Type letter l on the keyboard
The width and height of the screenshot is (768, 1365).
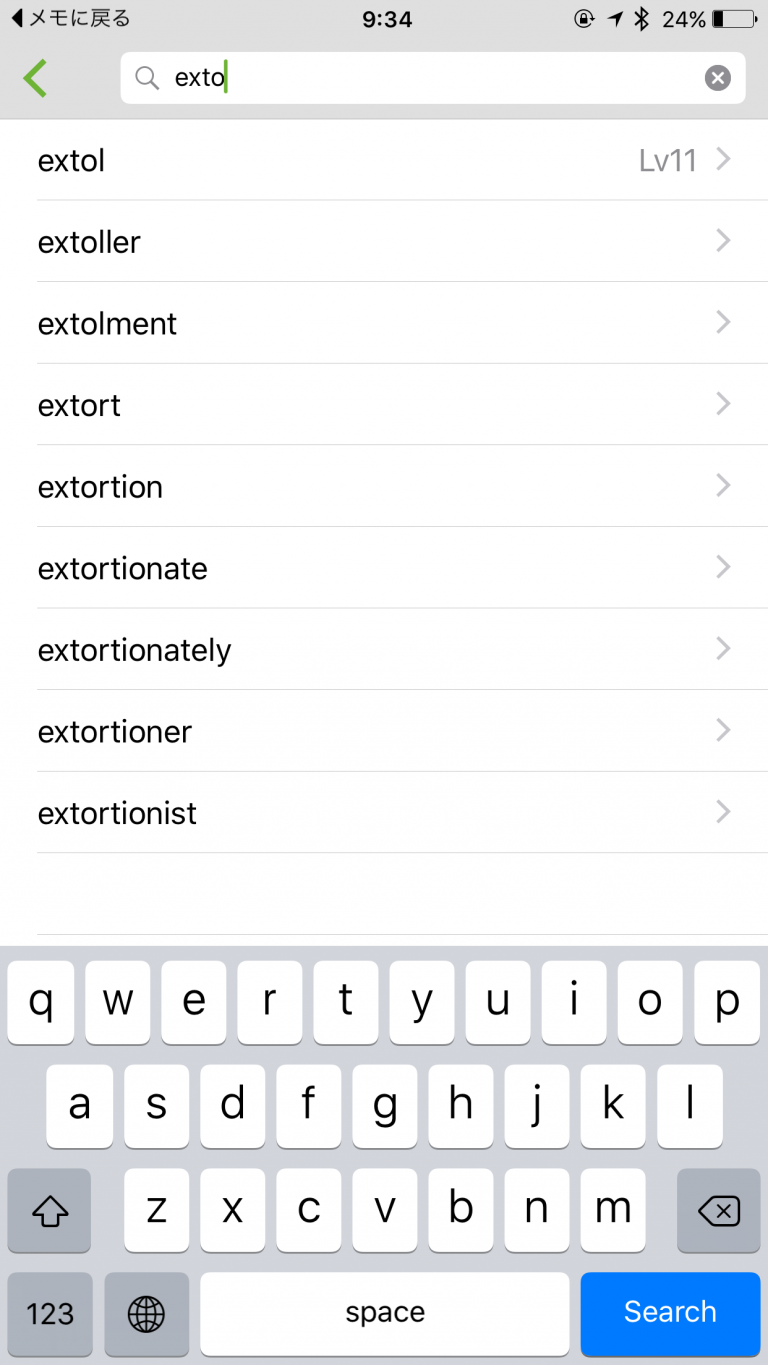[x=689, y=1106]
